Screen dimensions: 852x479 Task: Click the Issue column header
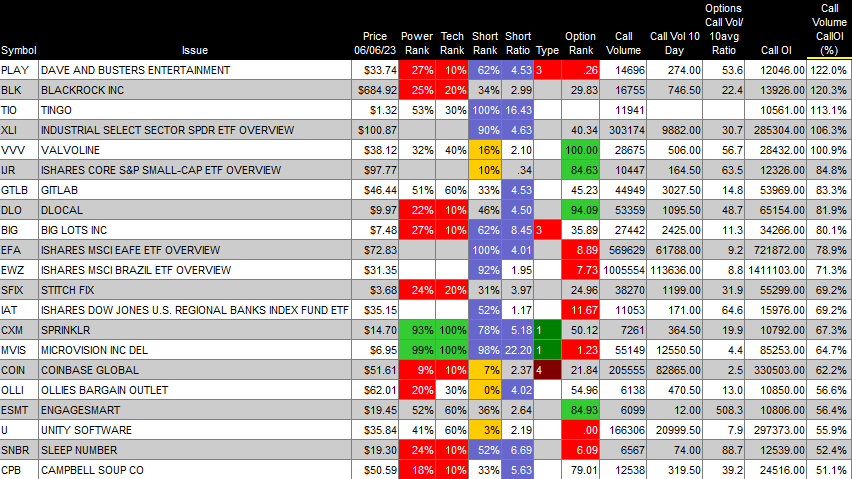tap(195, 51)
